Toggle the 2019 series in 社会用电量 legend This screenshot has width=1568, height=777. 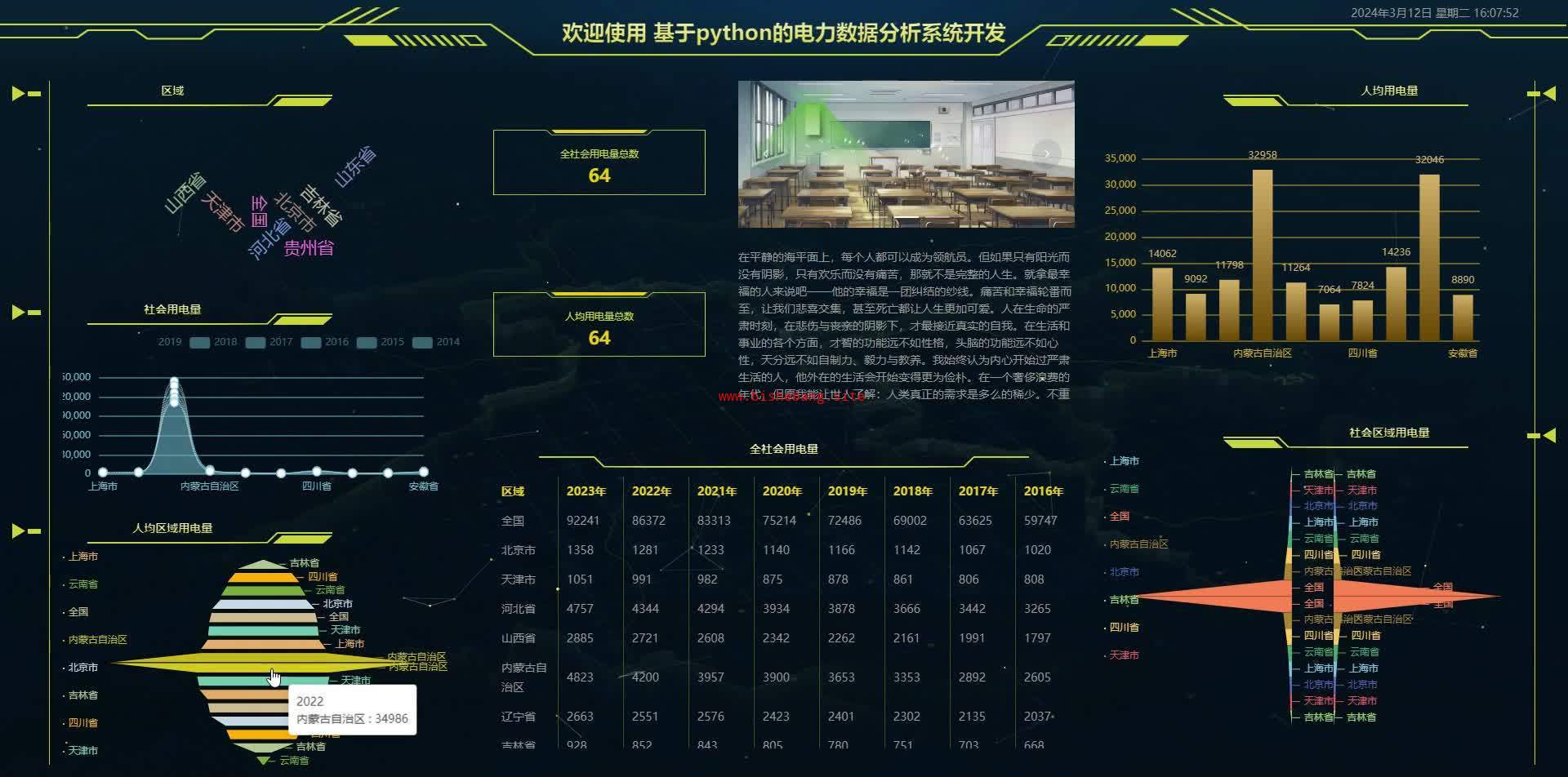[x=171, y=342]
